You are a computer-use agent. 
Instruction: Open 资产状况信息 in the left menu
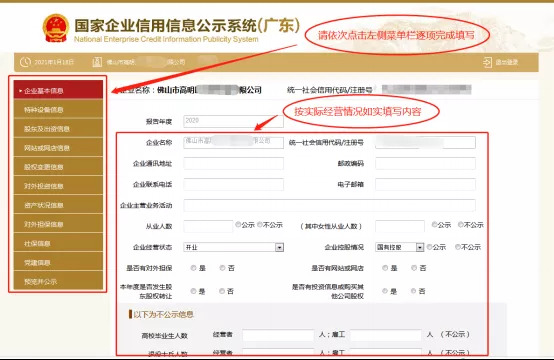tap(58, 205)
